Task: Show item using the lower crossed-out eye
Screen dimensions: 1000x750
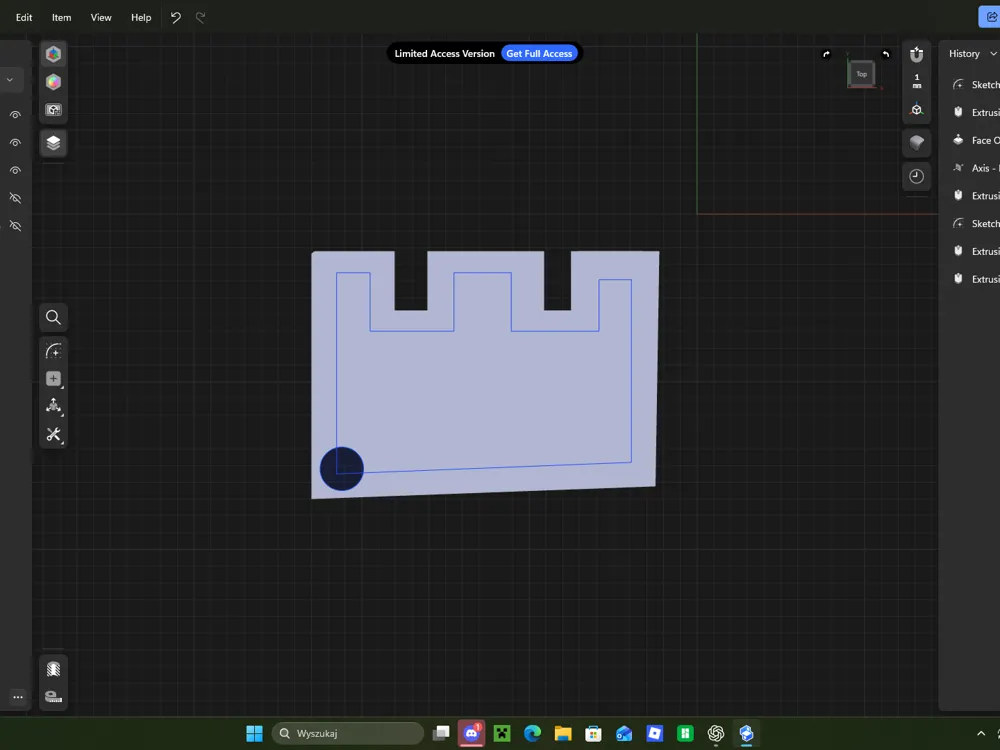Action: [x=15, y=226]
